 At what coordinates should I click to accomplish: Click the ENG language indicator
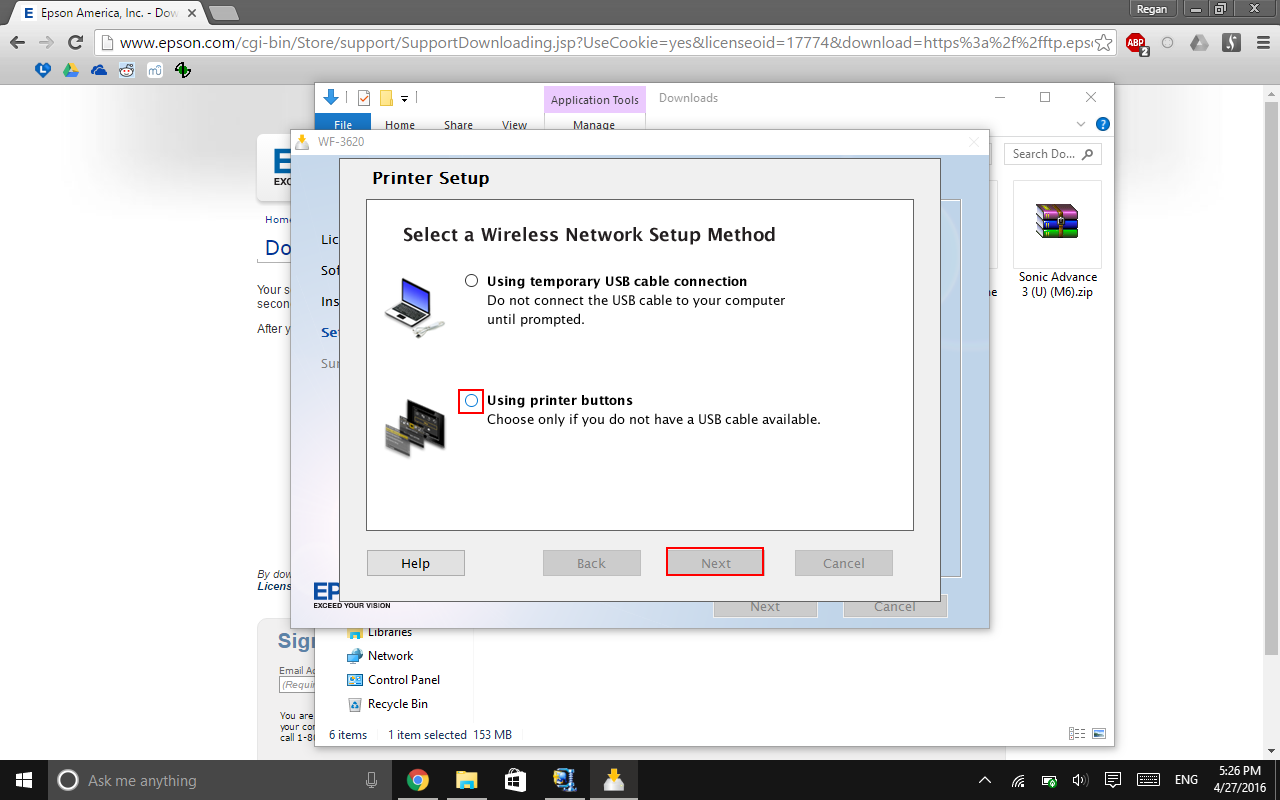click(x=1186, y=780)
